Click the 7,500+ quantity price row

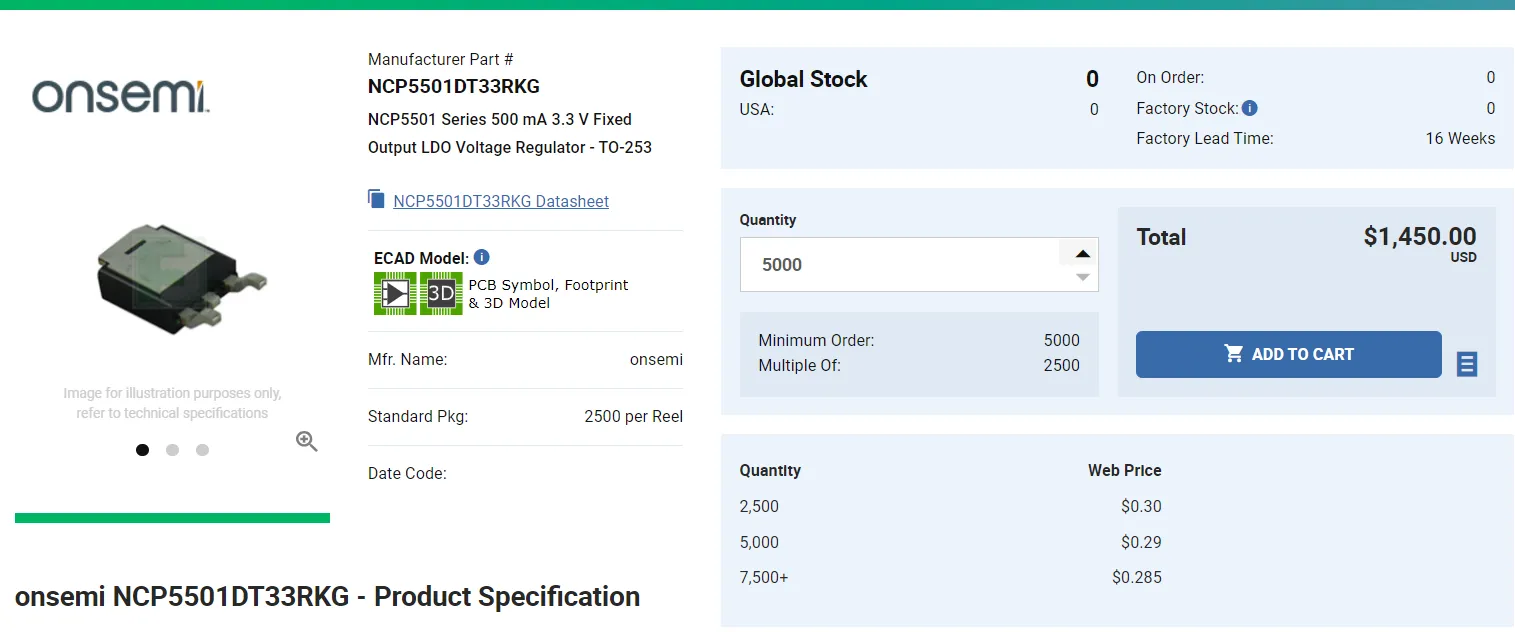coord(950,577)
